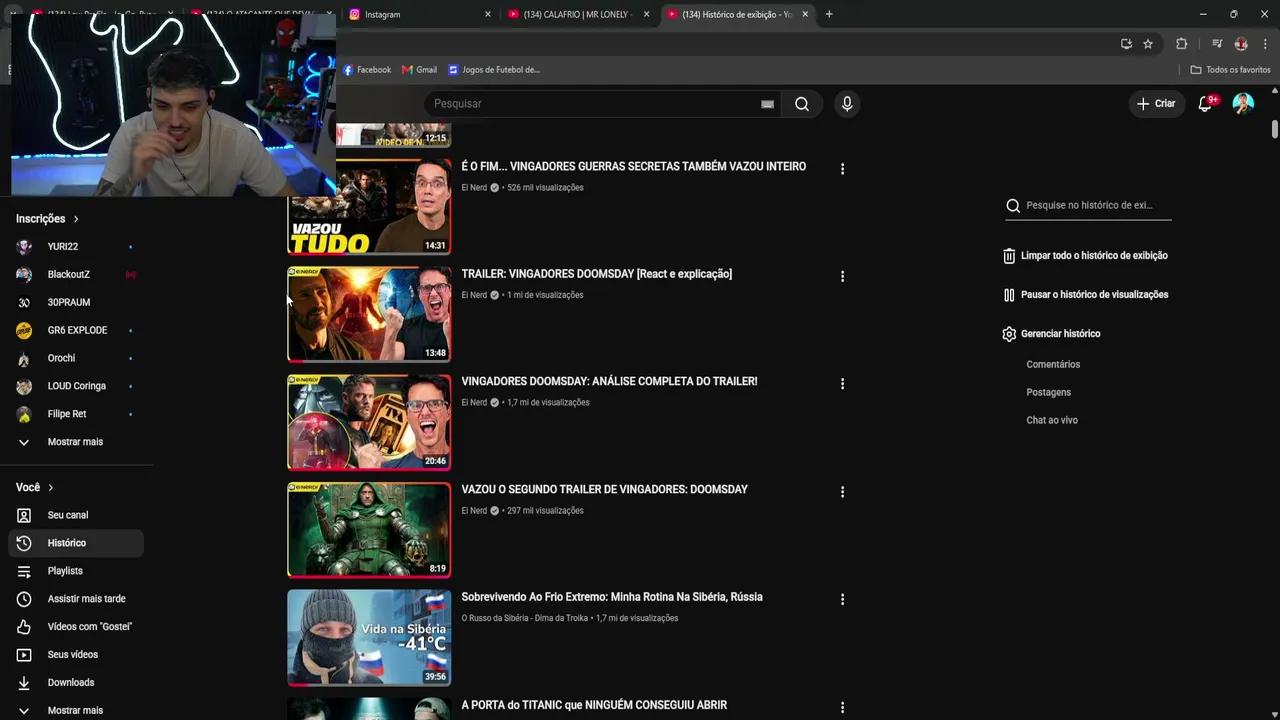This screenshot has height=720, width=1280.
Task: Click the BlackoutZ channel avatar
Action: click(x=24, y=275)
